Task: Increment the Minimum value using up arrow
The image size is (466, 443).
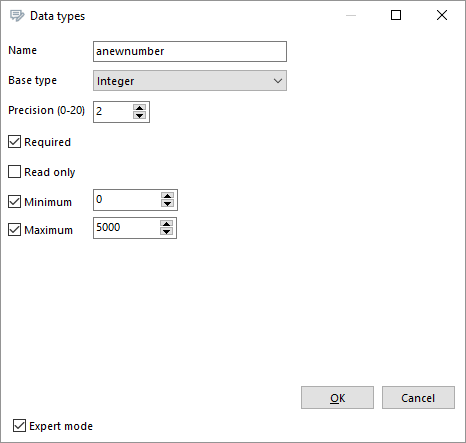Action: [x=167, y=196]
